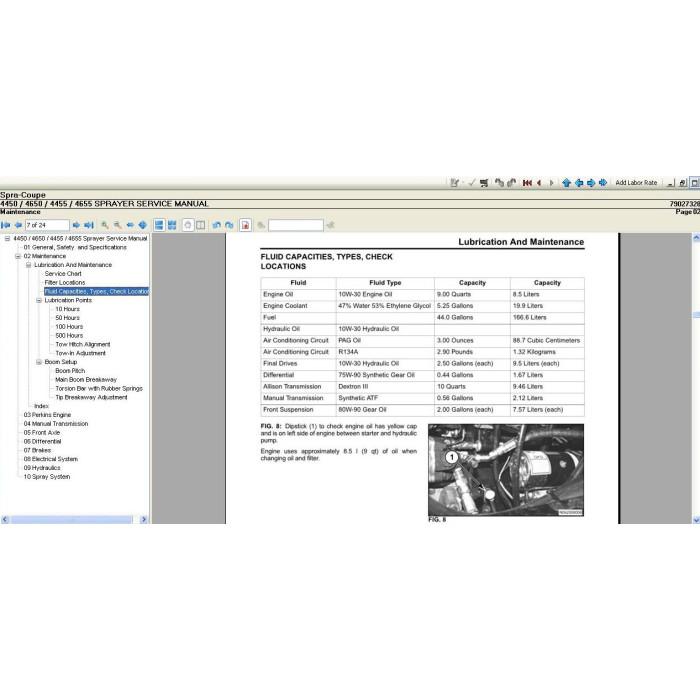Screen dimensions: 700x700
Task: Collapse the Sprayer Service Manual root node
Action: [7, 239]
